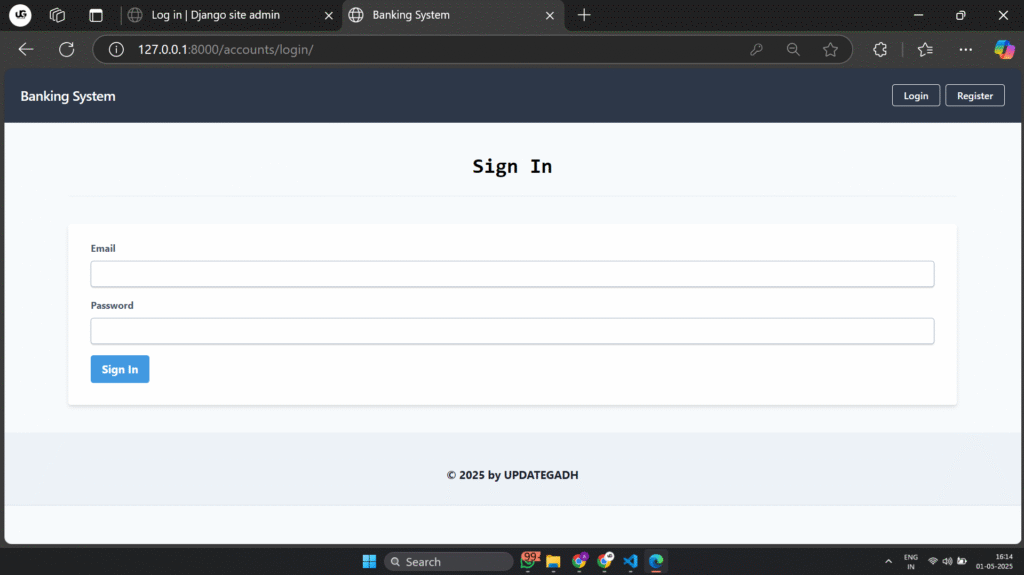This screenshot has height=575, width=1024.
Task: Open File Explorer from the taskbar
Action: [x=553, y=561]
